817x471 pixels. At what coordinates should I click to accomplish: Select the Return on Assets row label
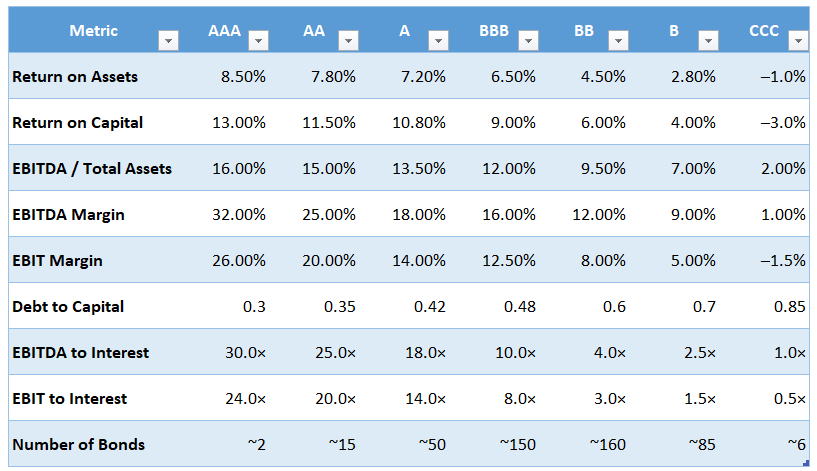point(75,76)
